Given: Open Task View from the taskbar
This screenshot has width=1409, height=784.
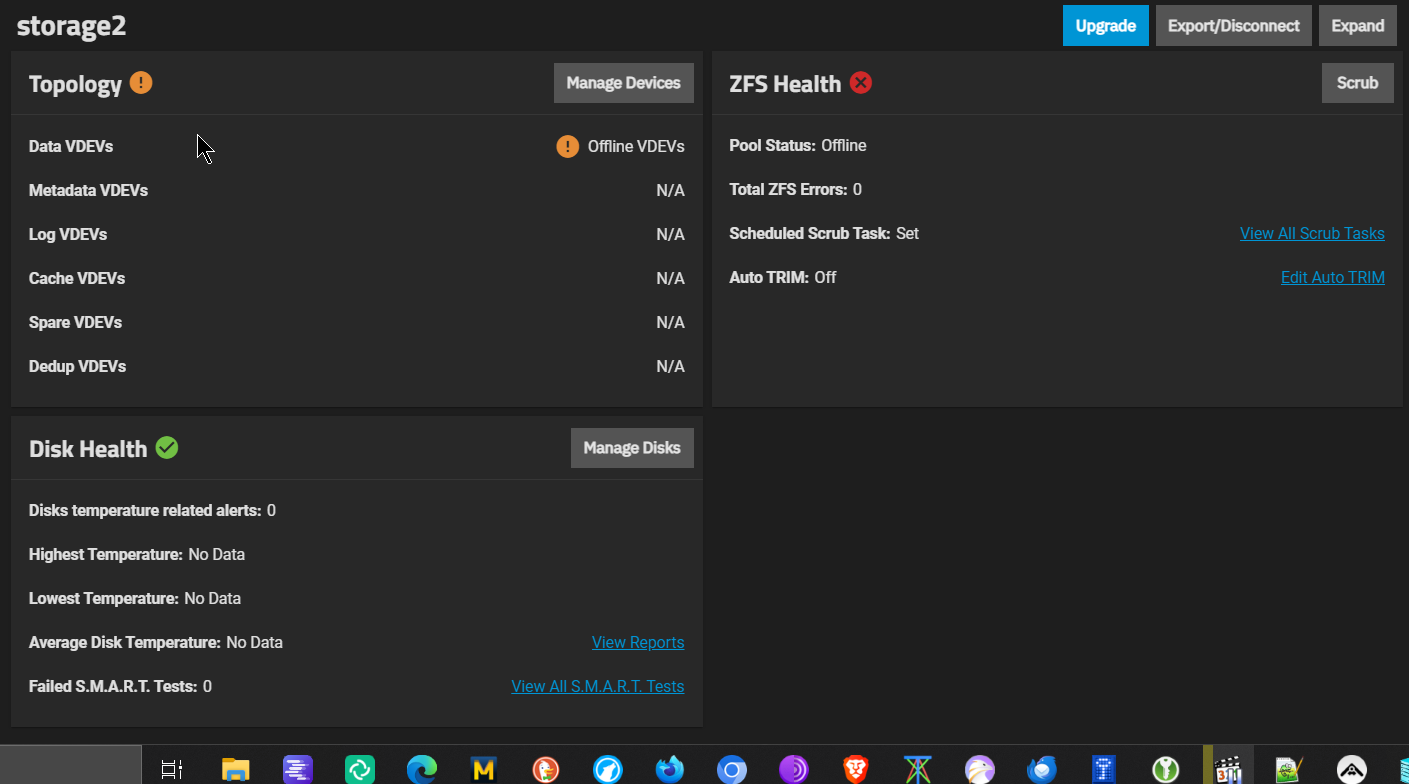Looking at the screenshot, I should [x=172, y=769].
